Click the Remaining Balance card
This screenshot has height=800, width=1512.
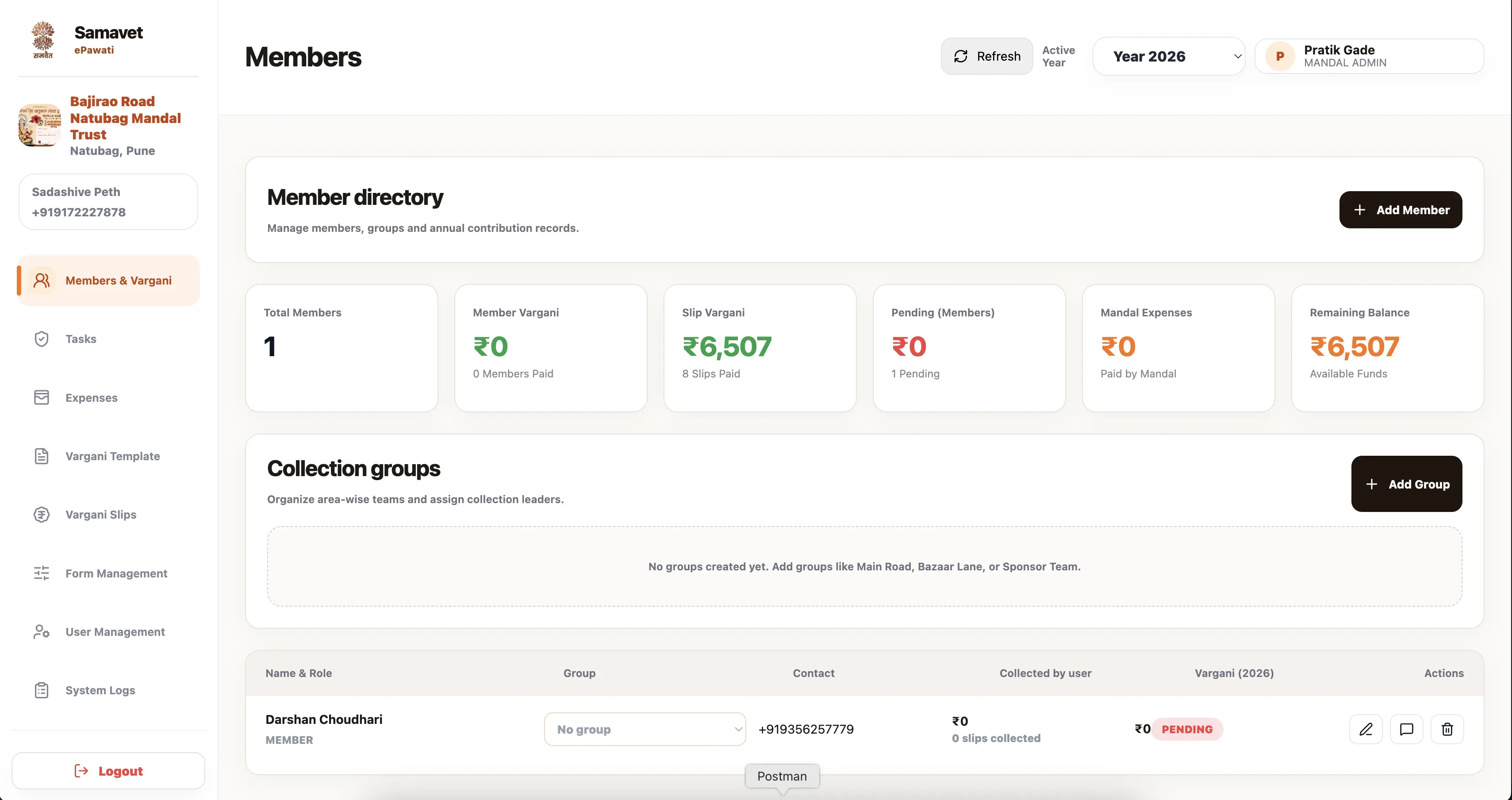tap(1388, 348)
